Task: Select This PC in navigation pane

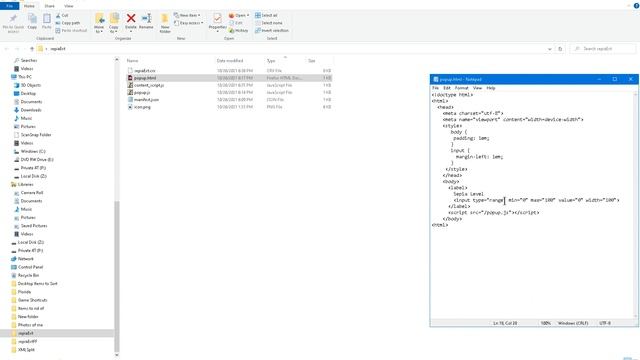Action: [x=24, y=77]
